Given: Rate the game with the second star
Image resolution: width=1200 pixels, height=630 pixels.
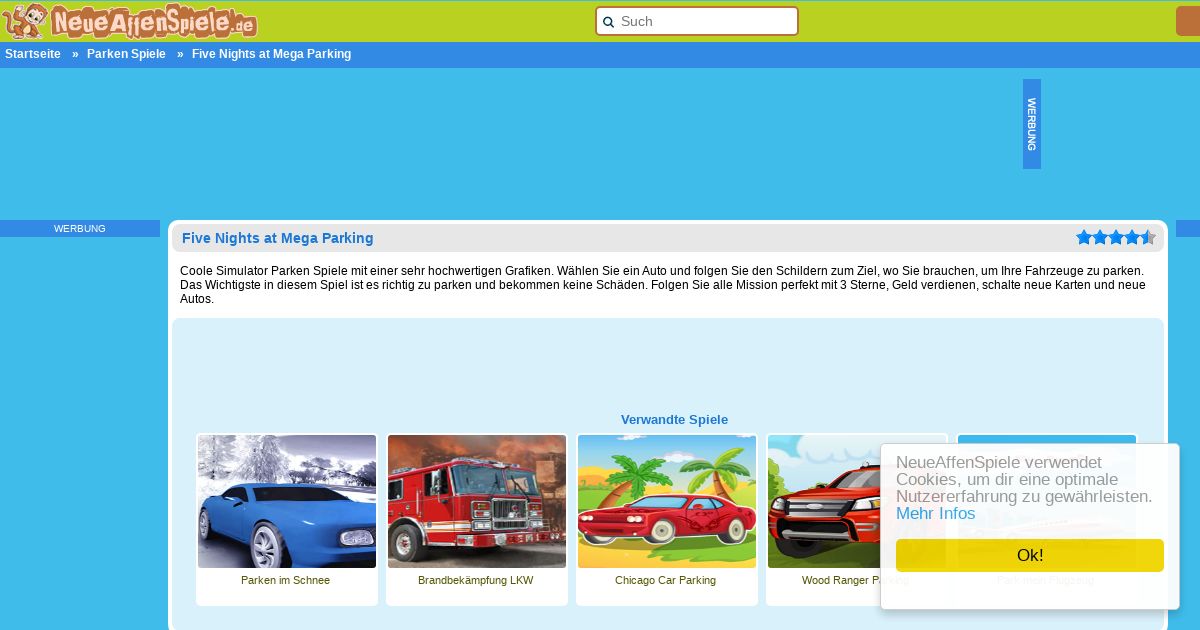Looking at the screenshot, I should (1100, 237).
